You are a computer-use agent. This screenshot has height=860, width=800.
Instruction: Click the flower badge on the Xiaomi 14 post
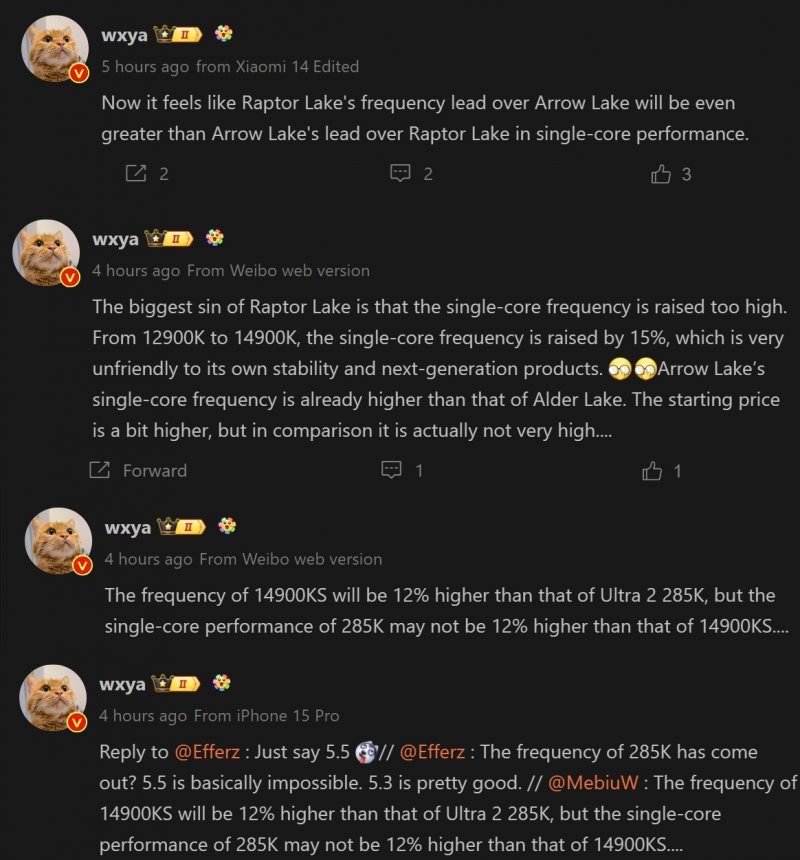[224, 34]
